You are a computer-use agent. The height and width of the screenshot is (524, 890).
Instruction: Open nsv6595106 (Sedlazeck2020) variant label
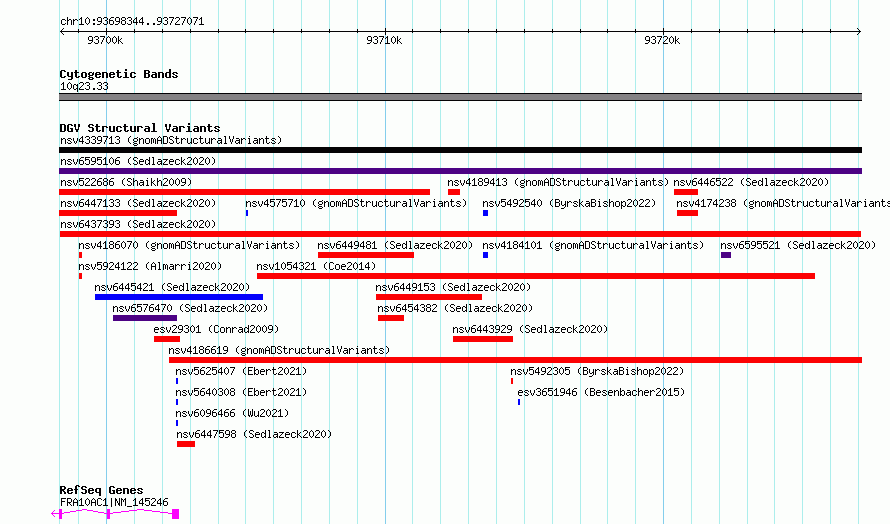tap(138, 161)
